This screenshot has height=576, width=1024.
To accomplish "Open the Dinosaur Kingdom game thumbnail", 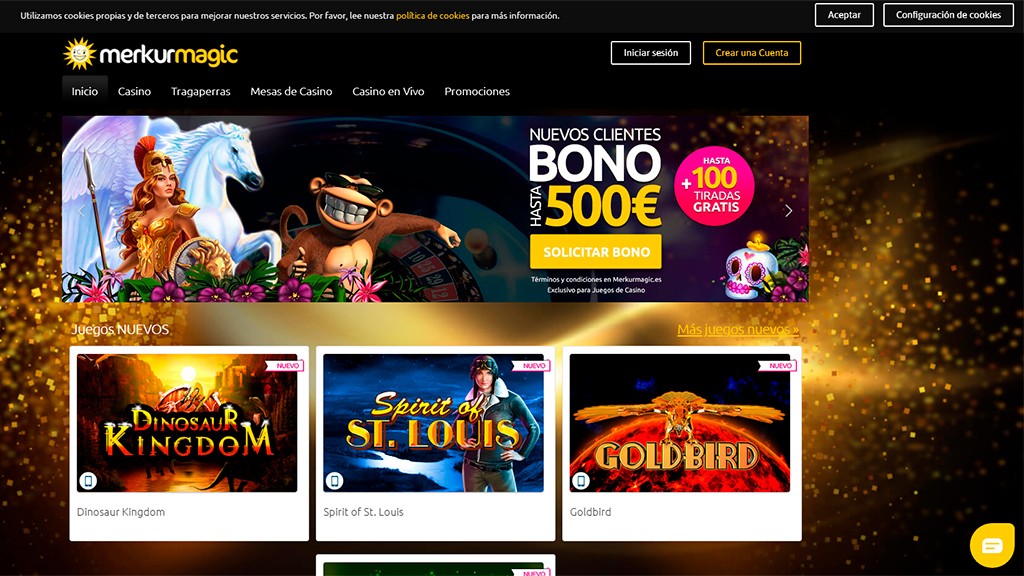I will (x=187, y=423).
